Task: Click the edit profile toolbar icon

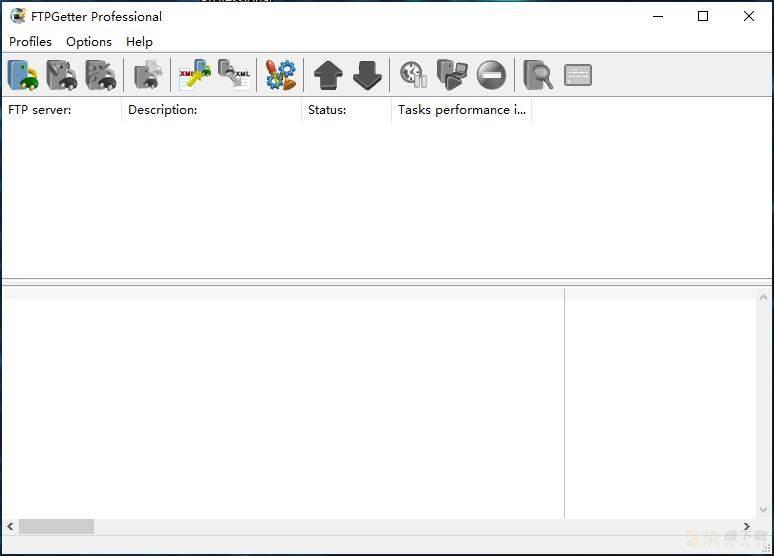Action: (62, 75)
